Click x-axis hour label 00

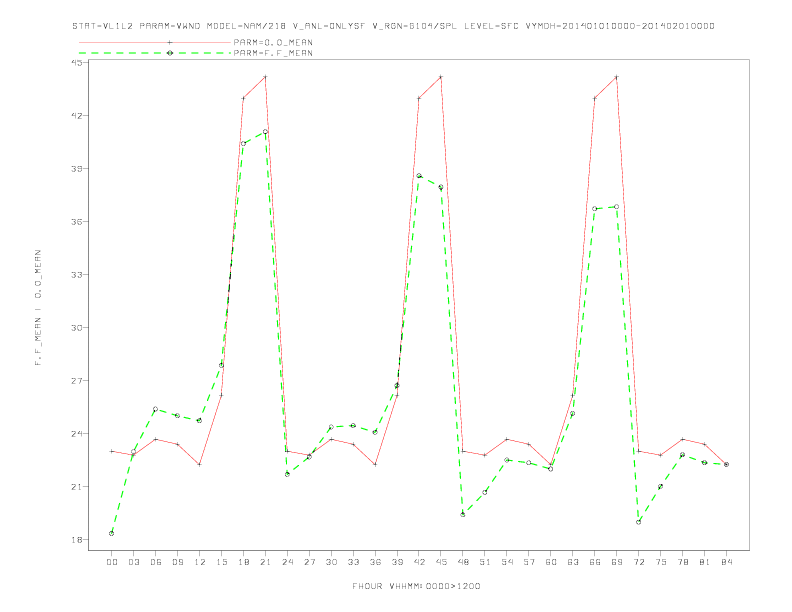point(112,562)
